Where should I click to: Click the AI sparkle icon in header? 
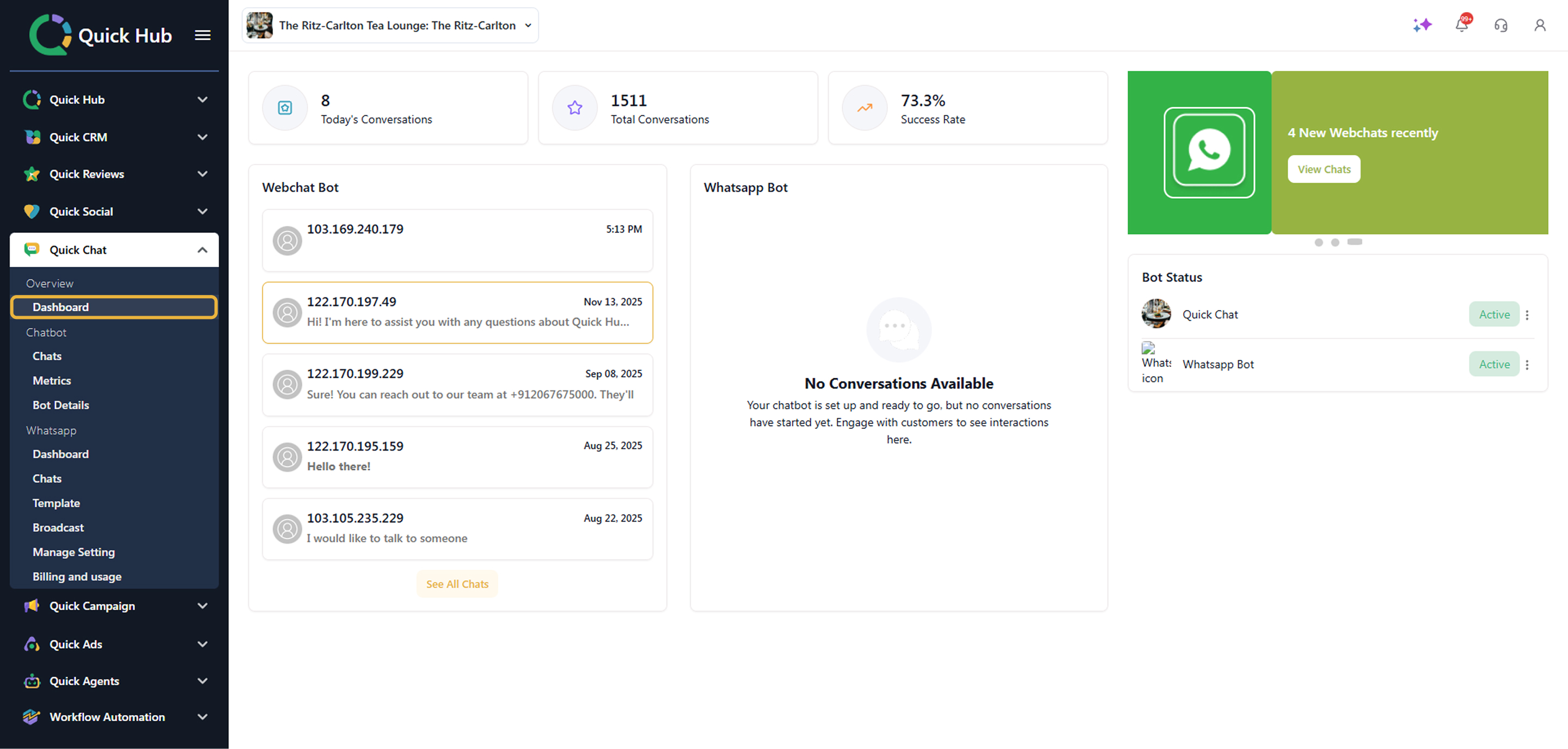(x=1422, y=25)
